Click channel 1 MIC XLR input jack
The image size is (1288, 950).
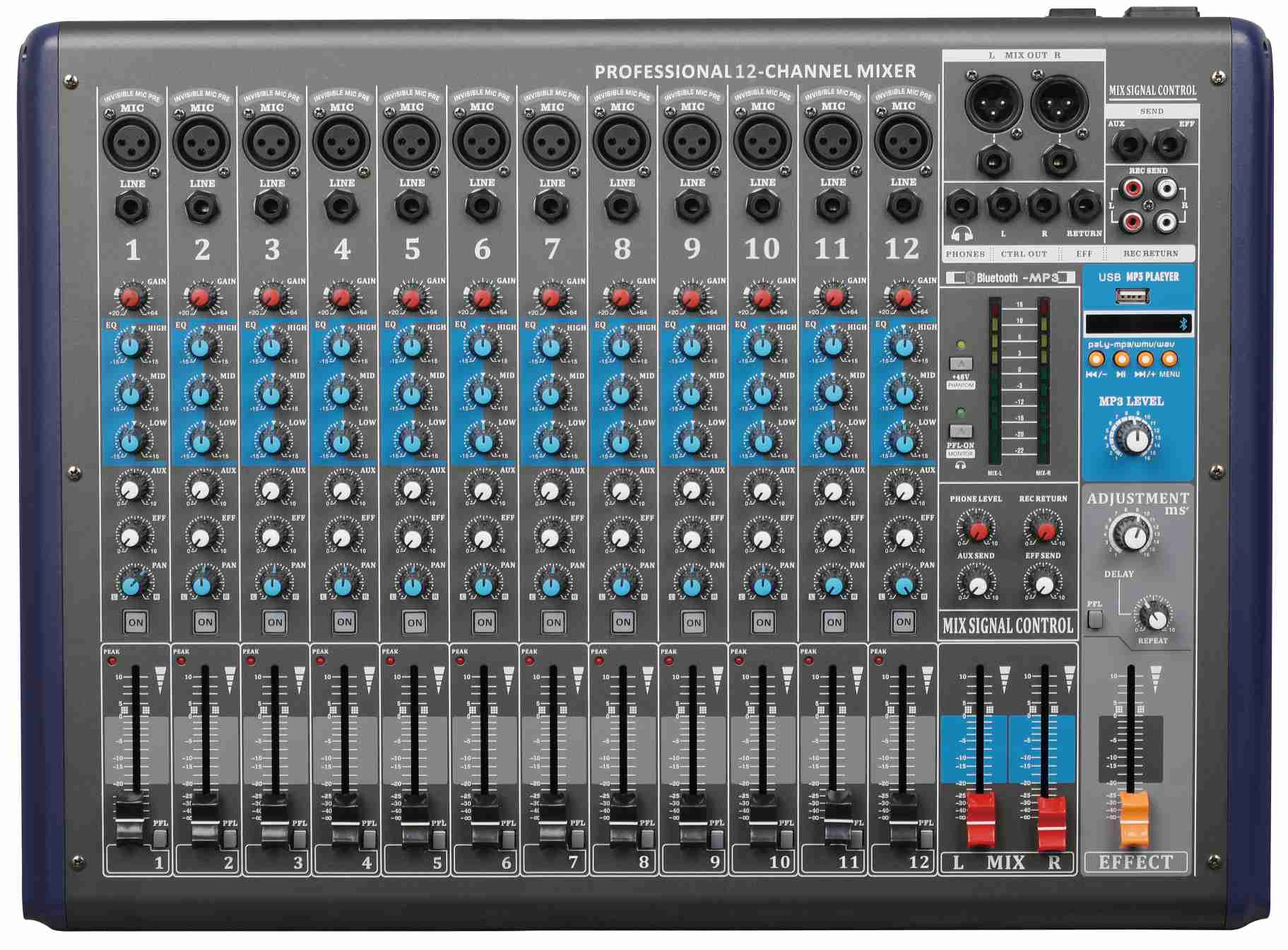pos(131,142)
